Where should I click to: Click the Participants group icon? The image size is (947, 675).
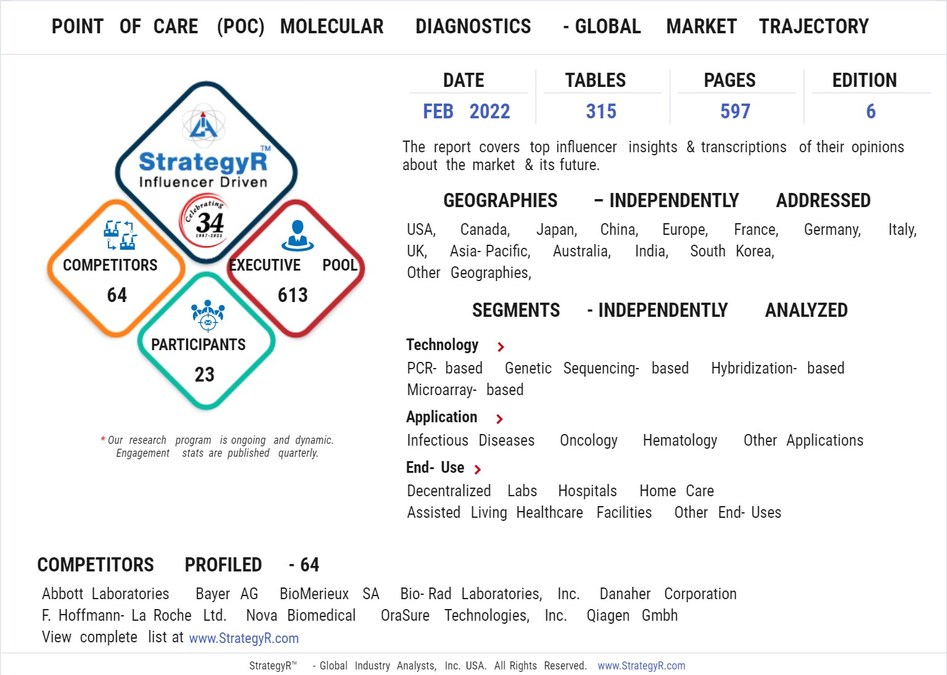click(208, 315)
